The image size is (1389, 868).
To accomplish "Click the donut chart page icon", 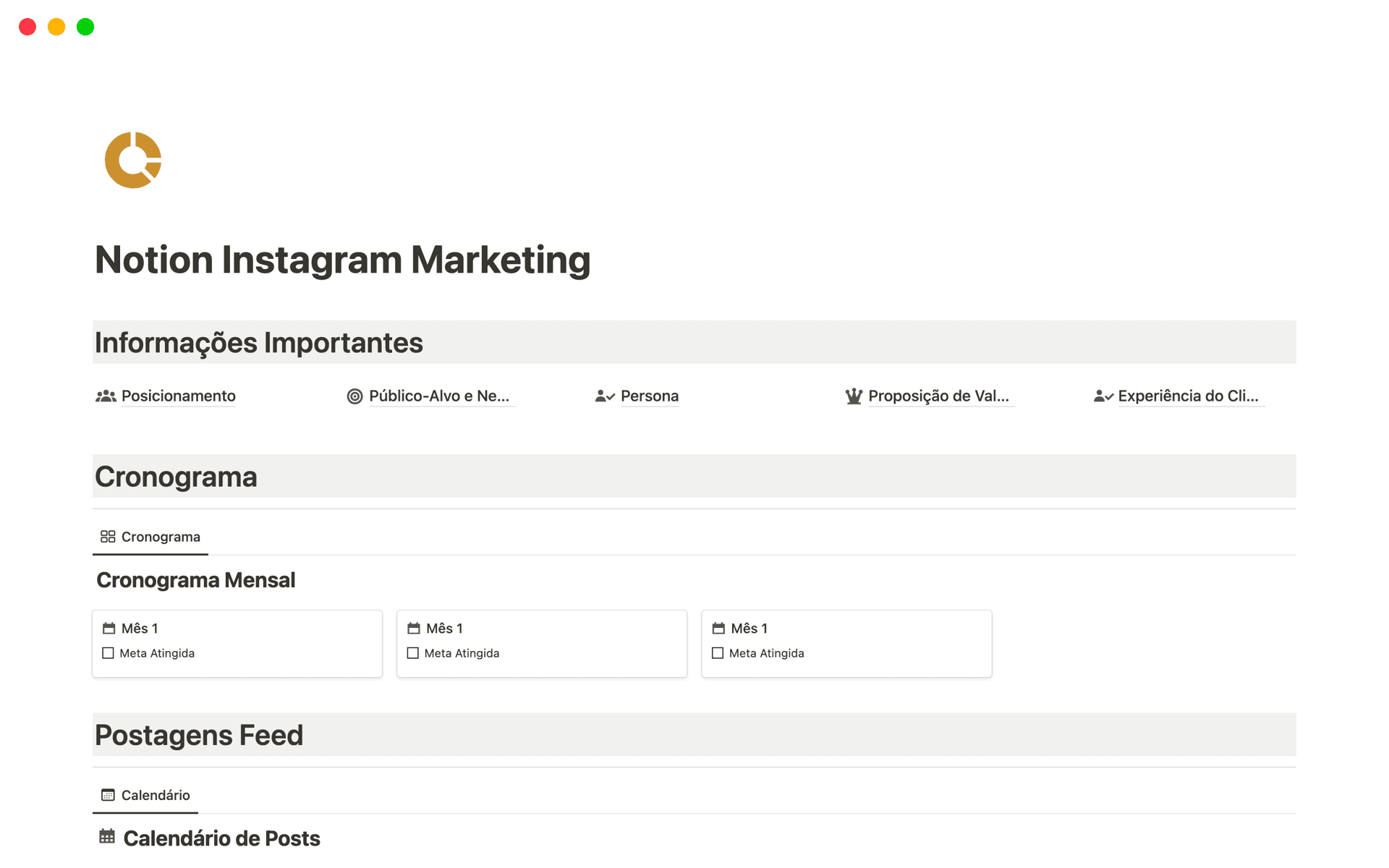I will tap(133, 160).
